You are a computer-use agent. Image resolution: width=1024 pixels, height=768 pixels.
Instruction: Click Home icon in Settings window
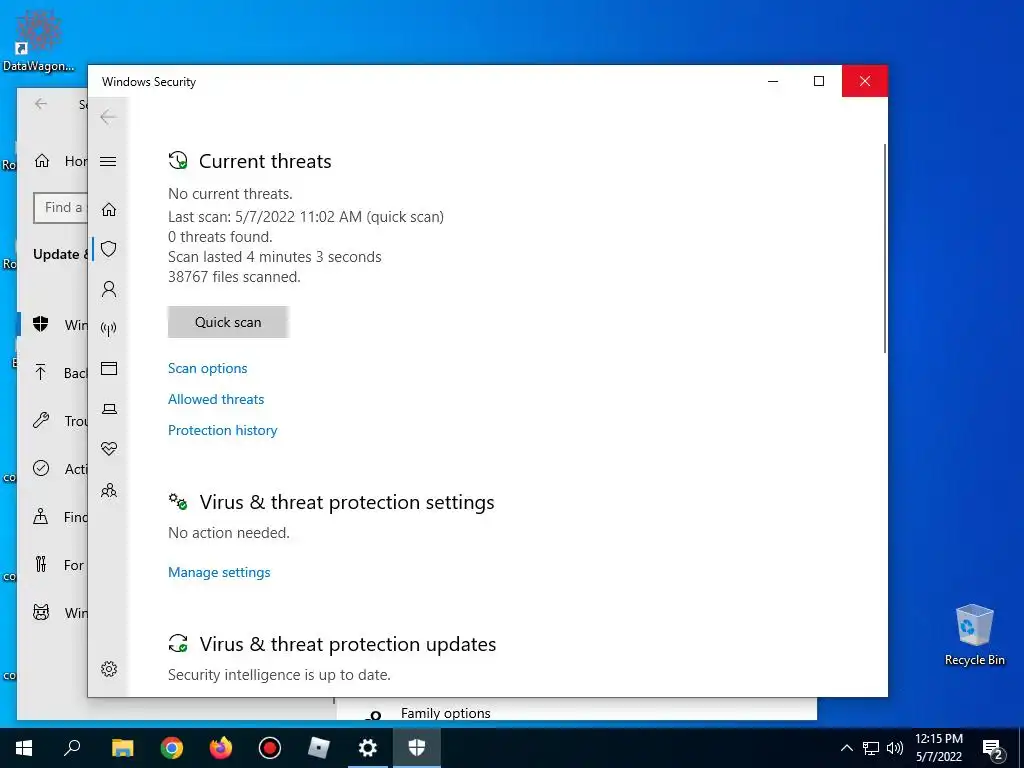point(42,161)
